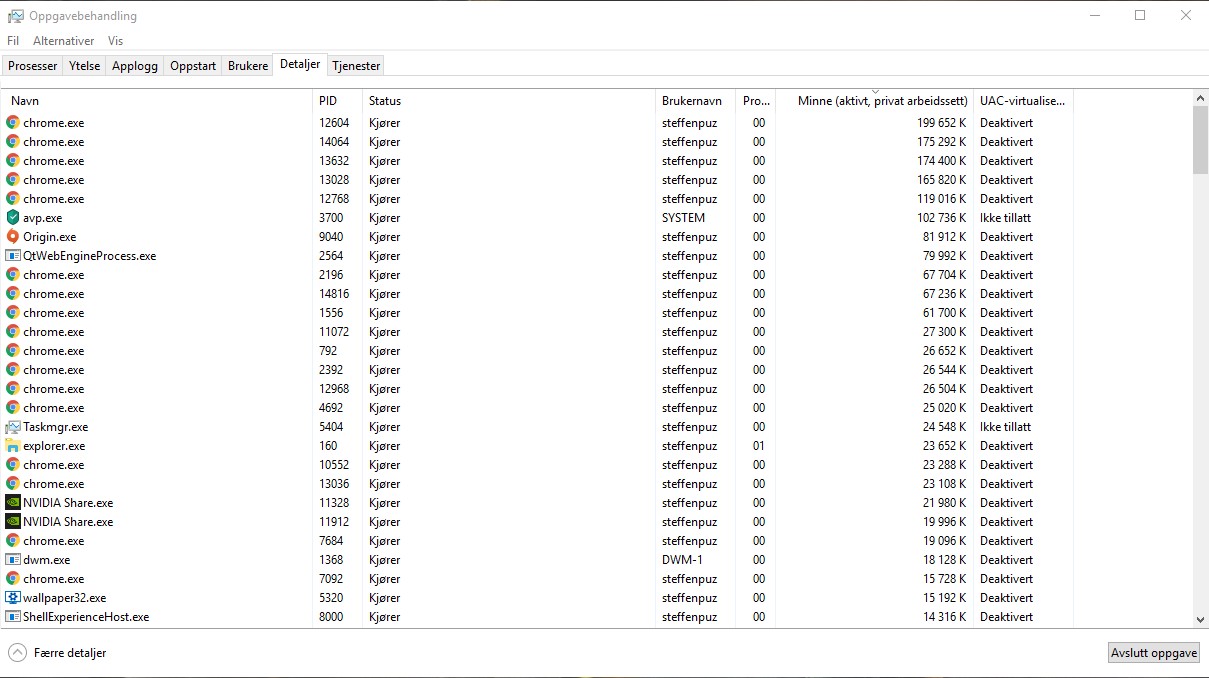Select PID cell 5404
This screenshot has width=1209, height=678.
pos(331,427)
